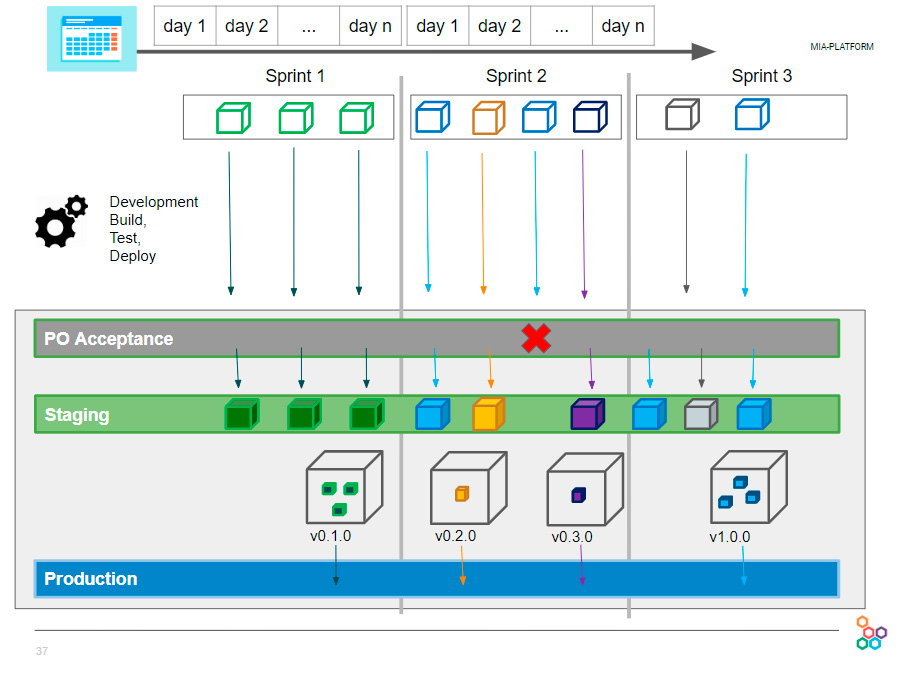Click the v1.0.0 version label
The height and width of the screenshot is (673, 905).
coord(730,537)
